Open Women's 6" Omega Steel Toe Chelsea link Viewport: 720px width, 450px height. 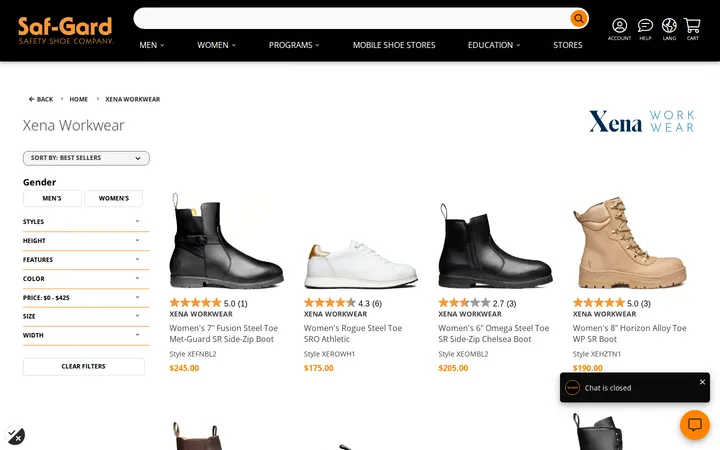[x=494, y=333]
